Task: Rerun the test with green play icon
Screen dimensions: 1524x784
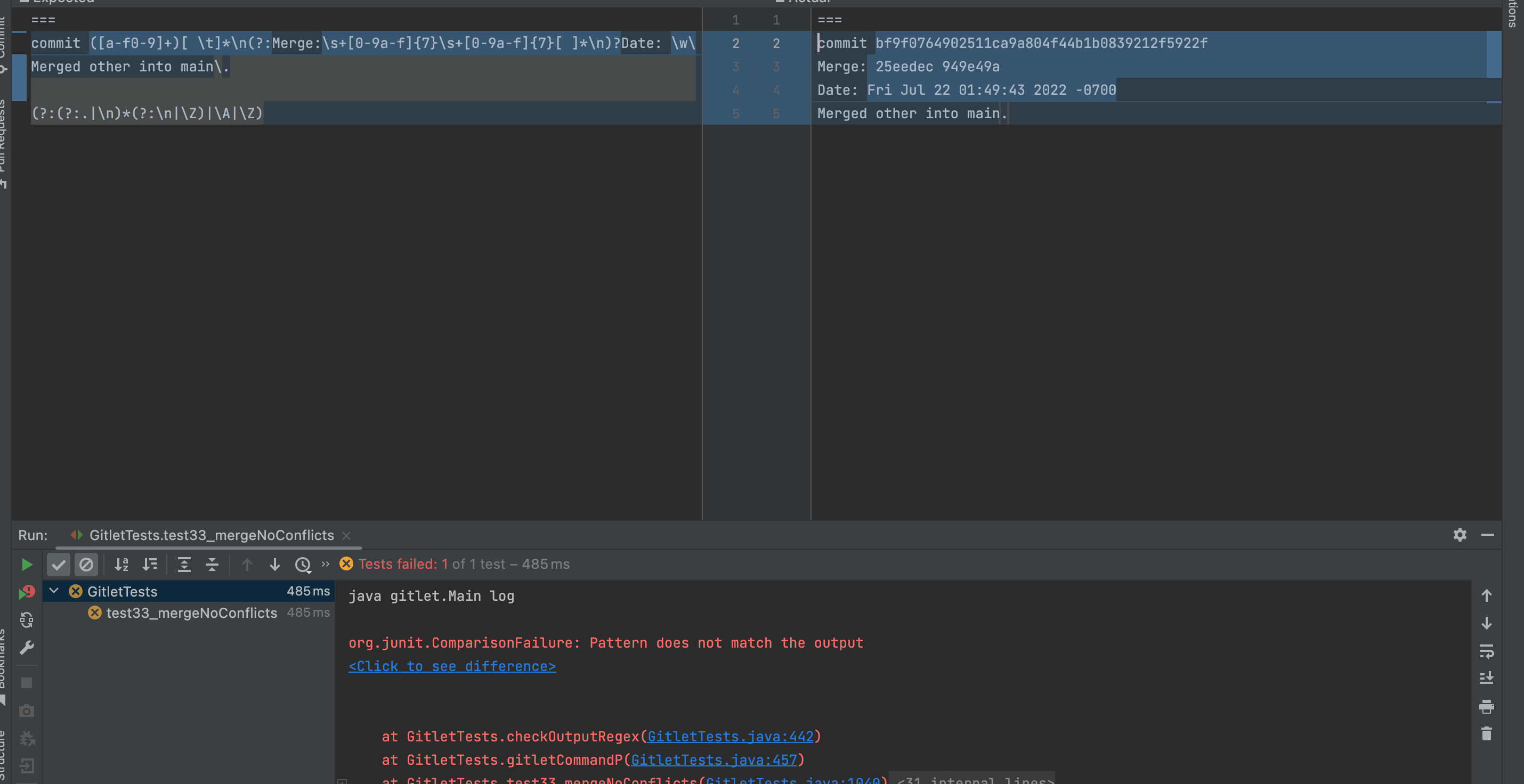Action: pos(26,565)
